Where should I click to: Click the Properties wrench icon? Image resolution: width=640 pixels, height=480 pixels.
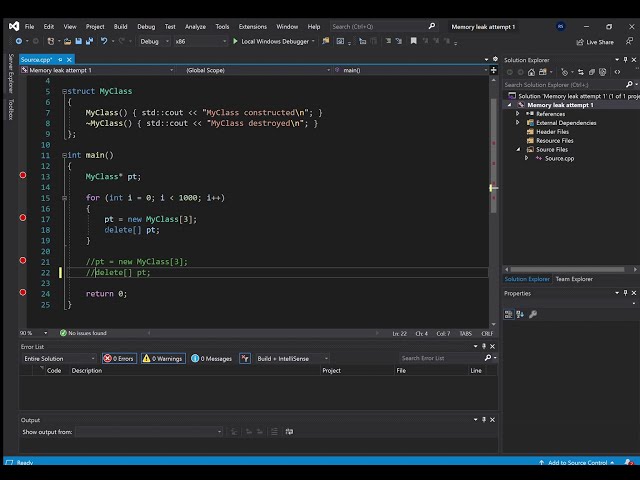533,314
